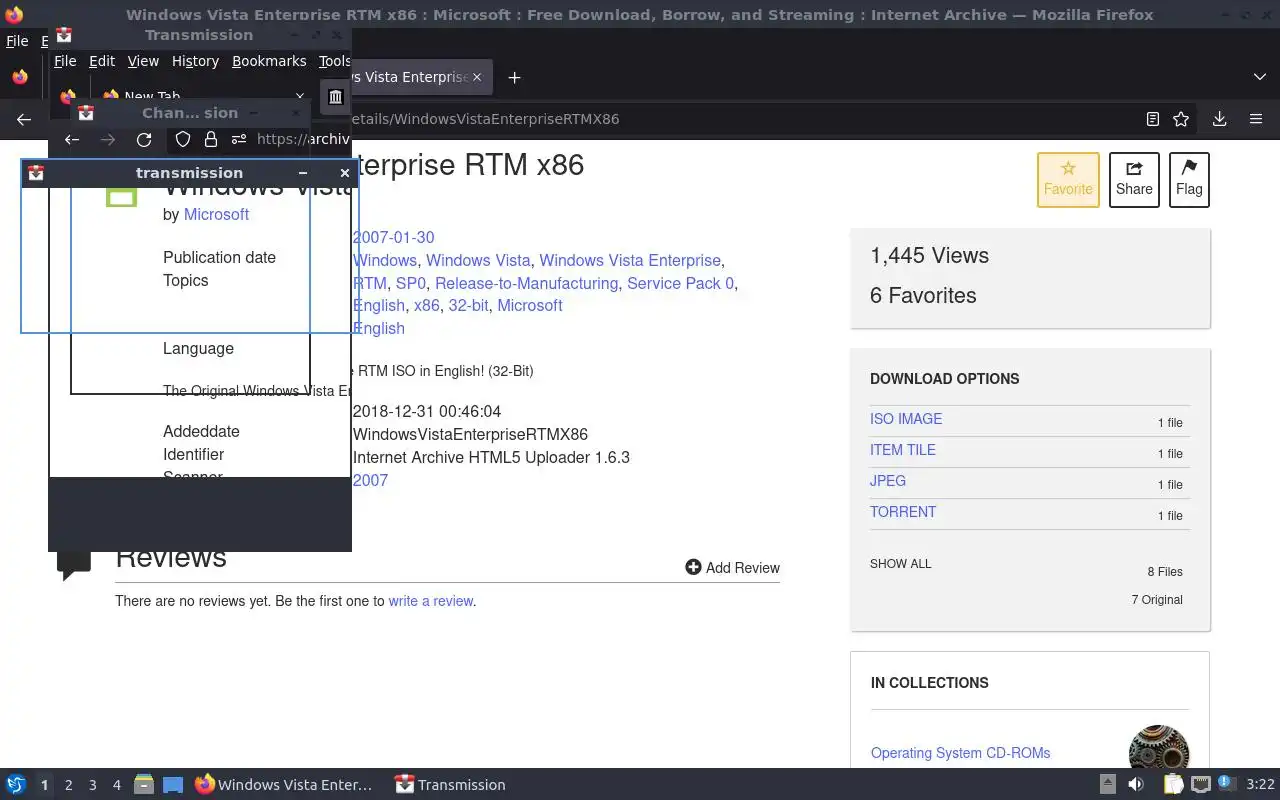1280x800 pixels.
Task: Click the 32-bit topic link
Action: pos(468,305)
